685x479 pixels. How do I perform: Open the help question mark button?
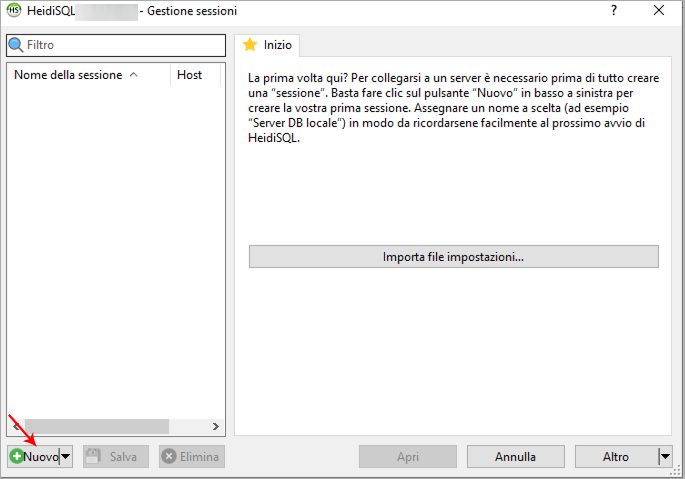(x=613, y=12)
